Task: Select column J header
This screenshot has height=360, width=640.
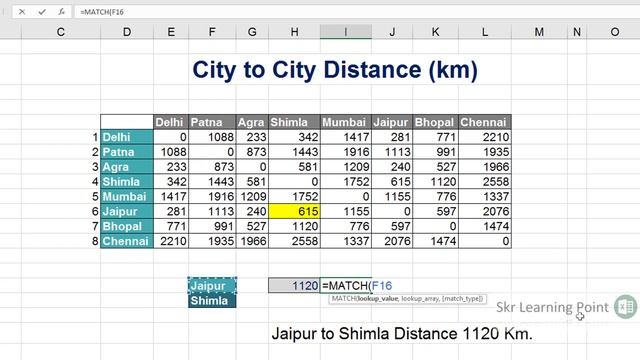Action: (x=392, y=32)
